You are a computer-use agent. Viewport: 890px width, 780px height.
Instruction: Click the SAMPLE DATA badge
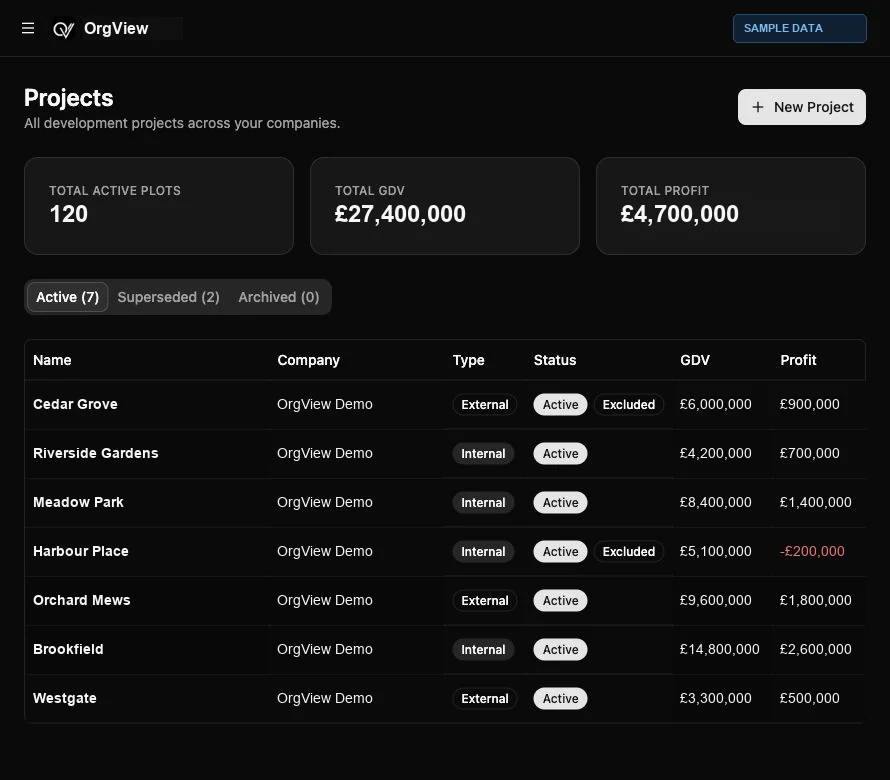799,28
